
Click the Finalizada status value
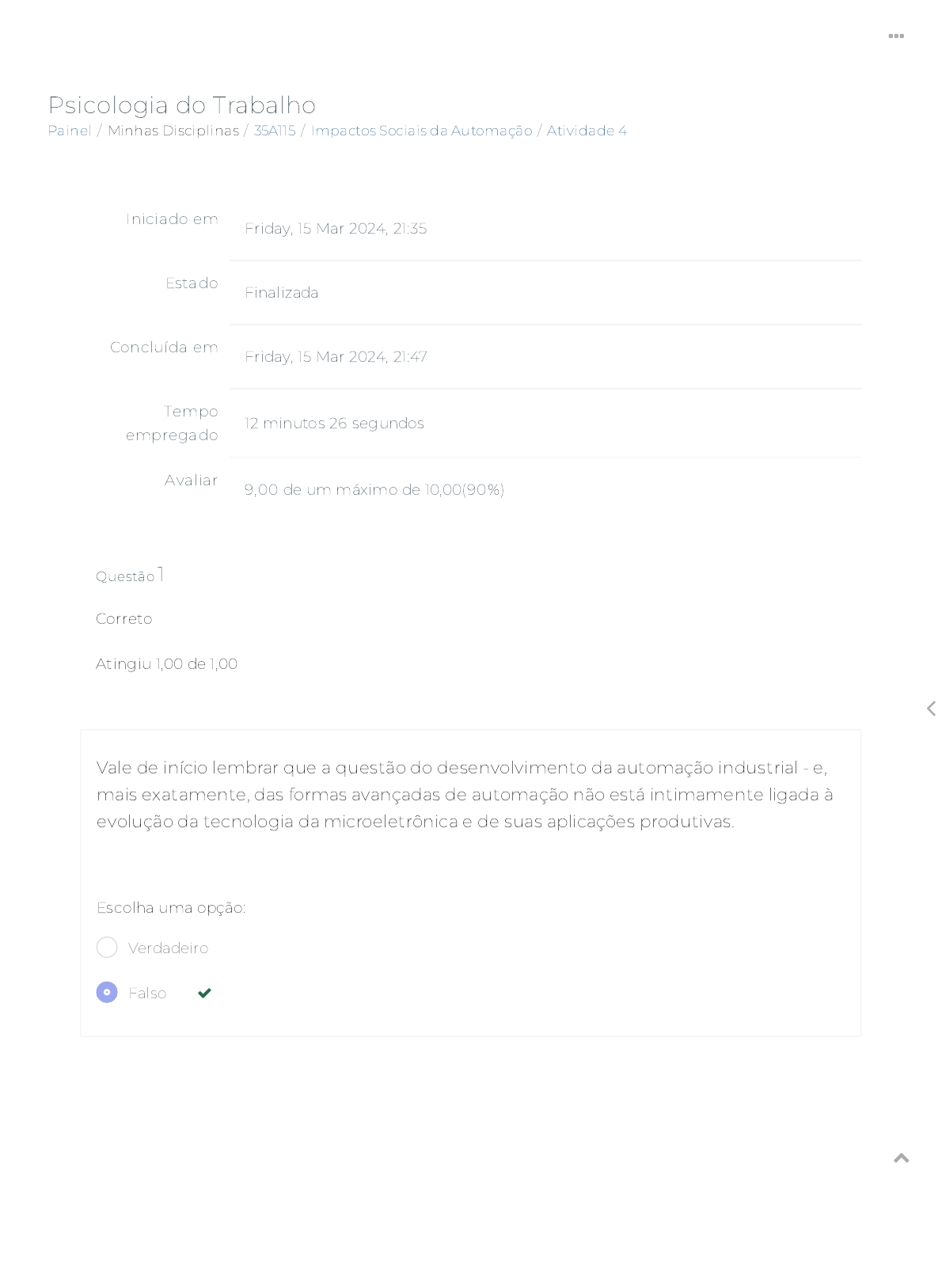[282, 293]
